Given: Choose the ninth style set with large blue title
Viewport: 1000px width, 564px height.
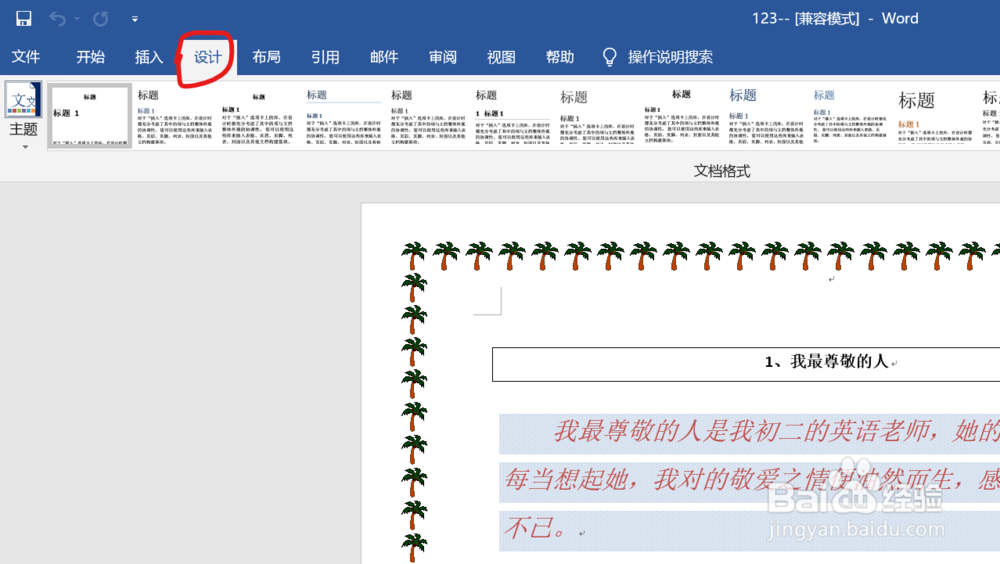Looking at the screenshot, I should click(766, 115).
